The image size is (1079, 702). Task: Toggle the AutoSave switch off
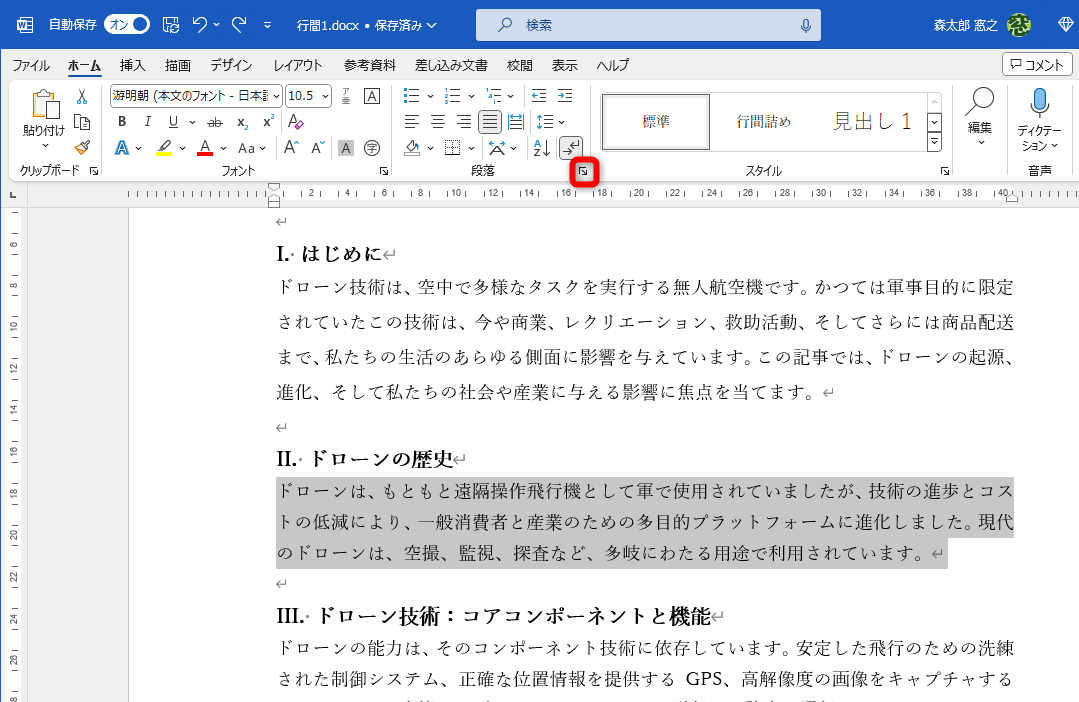[126, 24]
